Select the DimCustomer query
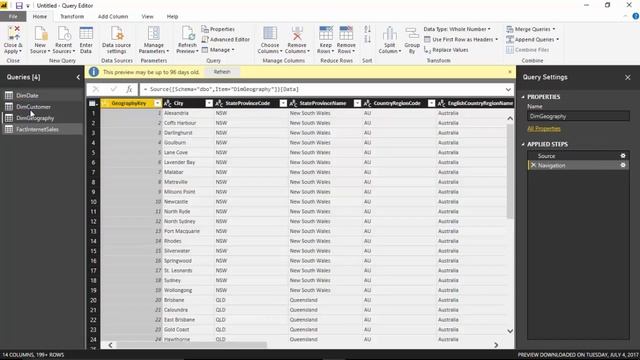 pyautogui.click(x=42, y=107)
